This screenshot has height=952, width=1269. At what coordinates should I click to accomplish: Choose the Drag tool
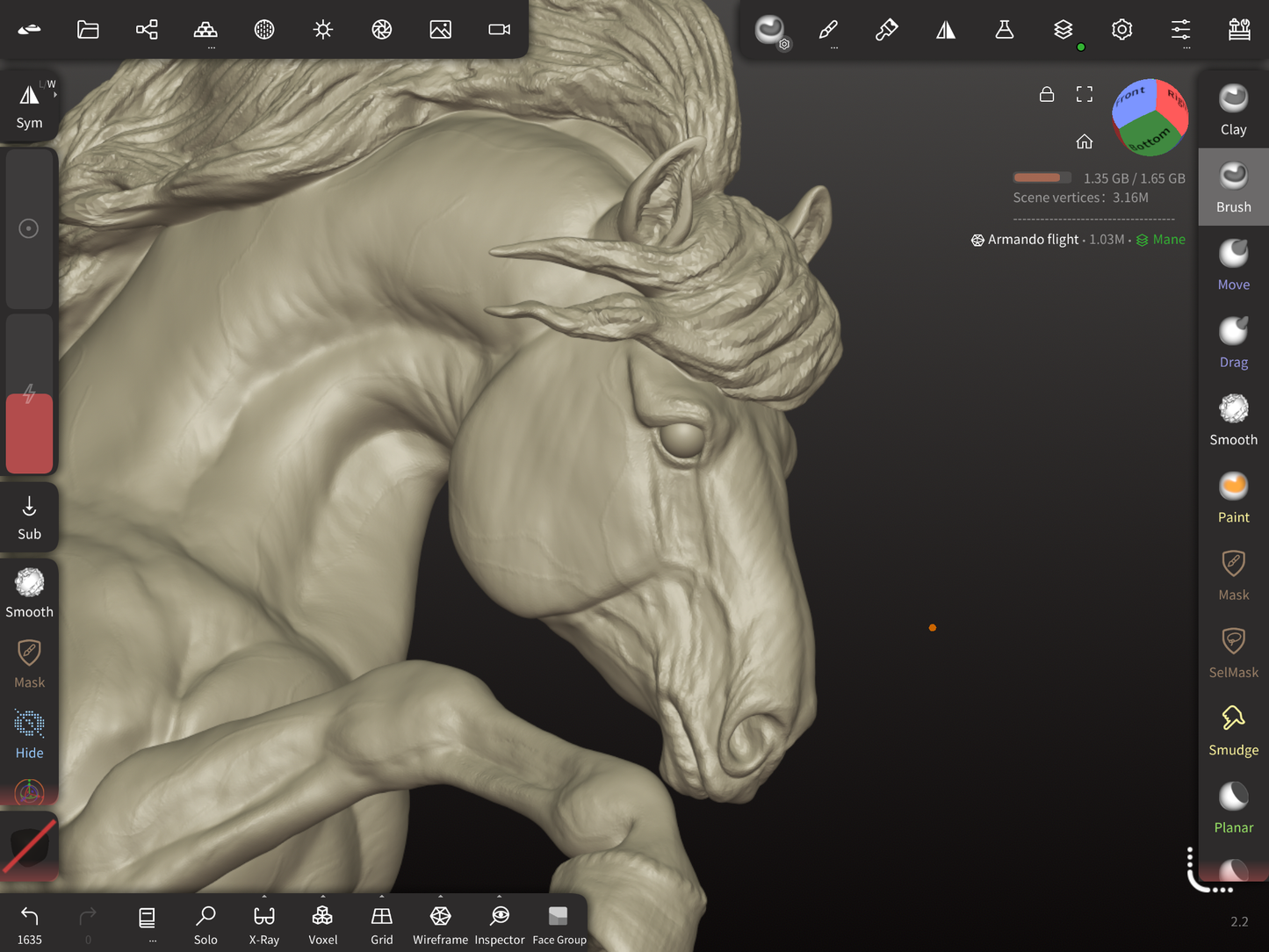click(x=1233, y=343)
